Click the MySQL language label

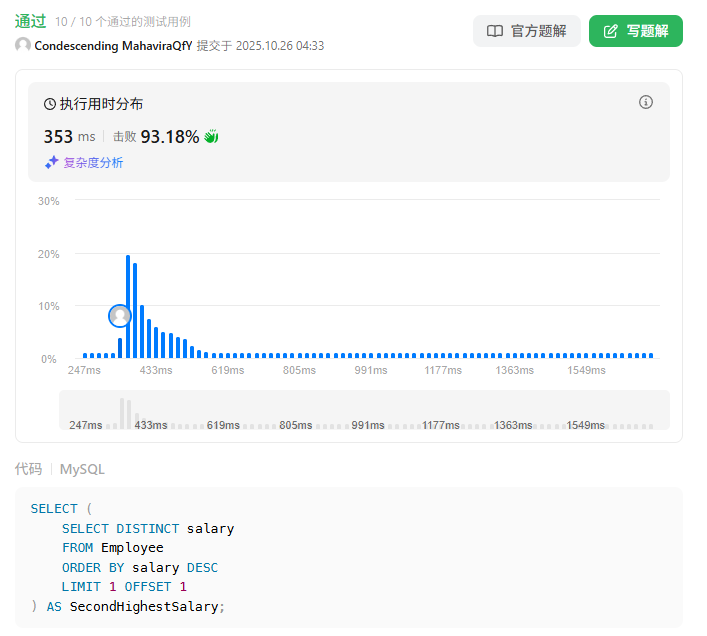point(82,469)
